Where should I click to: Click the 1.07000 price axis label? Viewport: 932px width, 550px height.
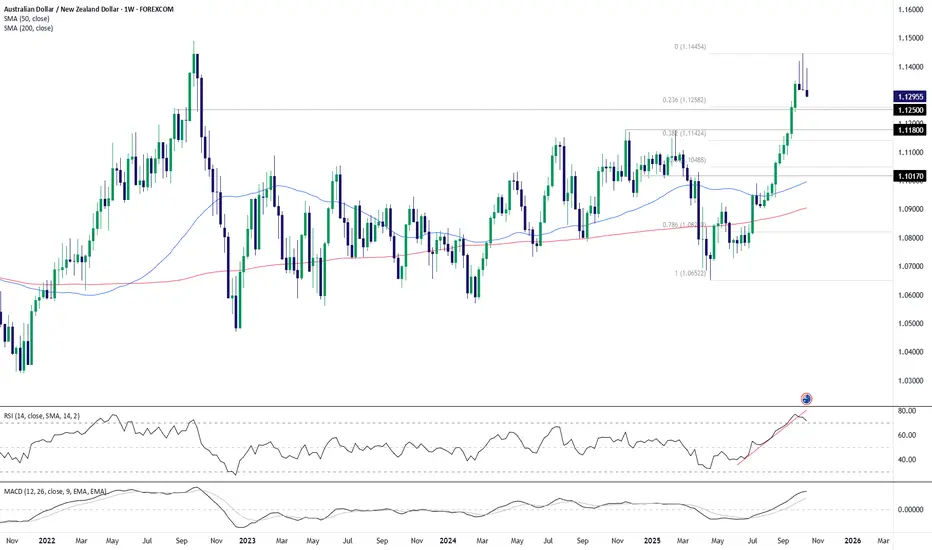tap(911, 266)
